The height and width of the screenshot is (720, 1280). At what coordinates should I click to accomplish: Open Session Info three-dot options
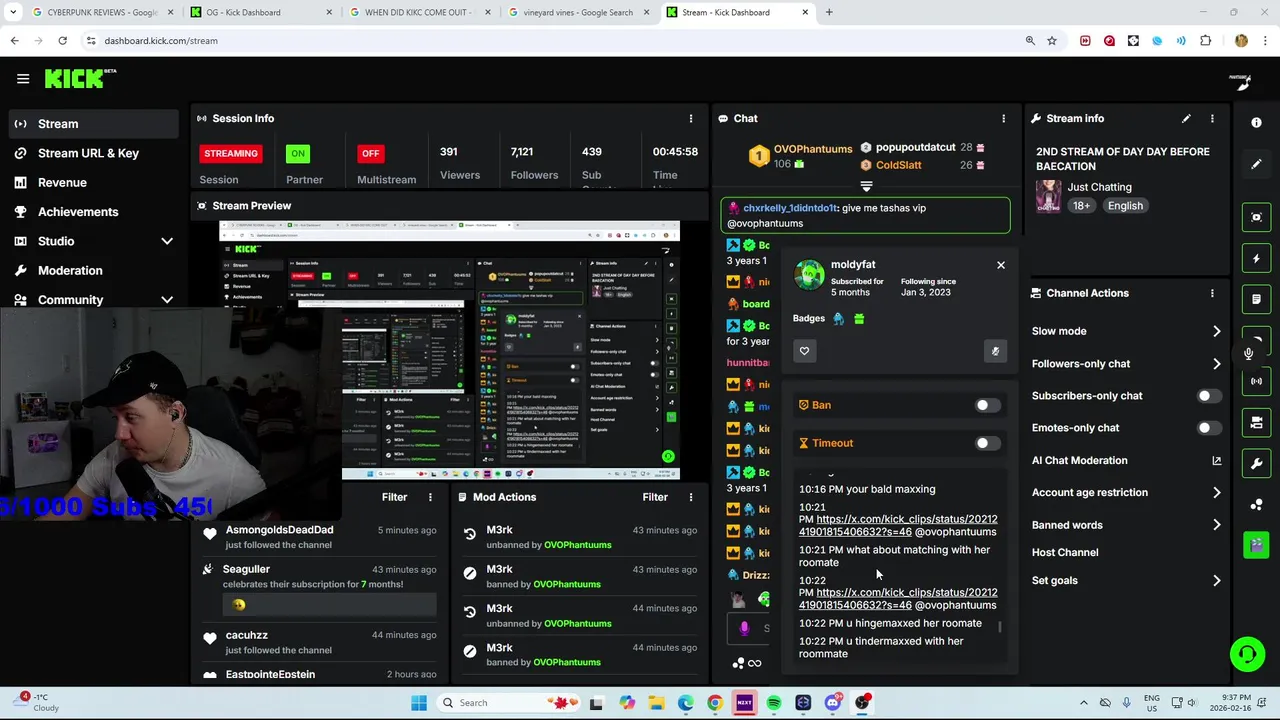click(x=691, y=118)
